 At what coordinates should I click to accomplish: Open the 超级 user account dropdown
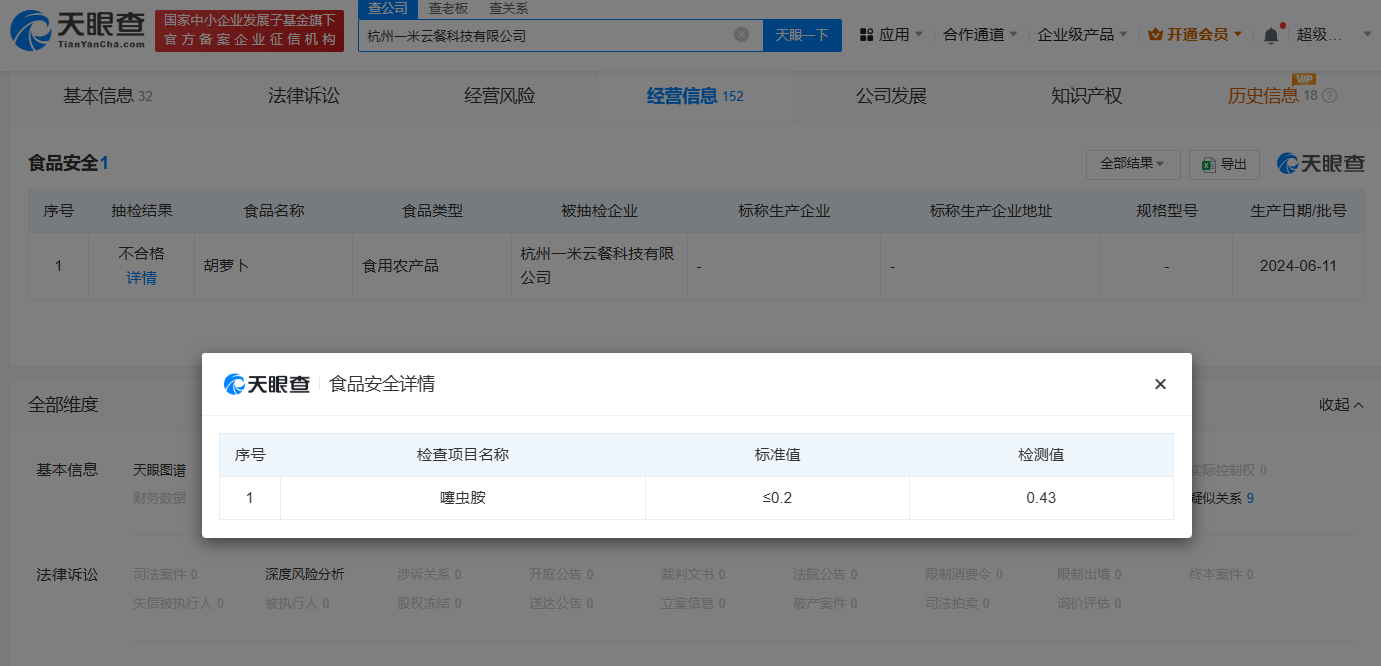tap(1334, 35)
